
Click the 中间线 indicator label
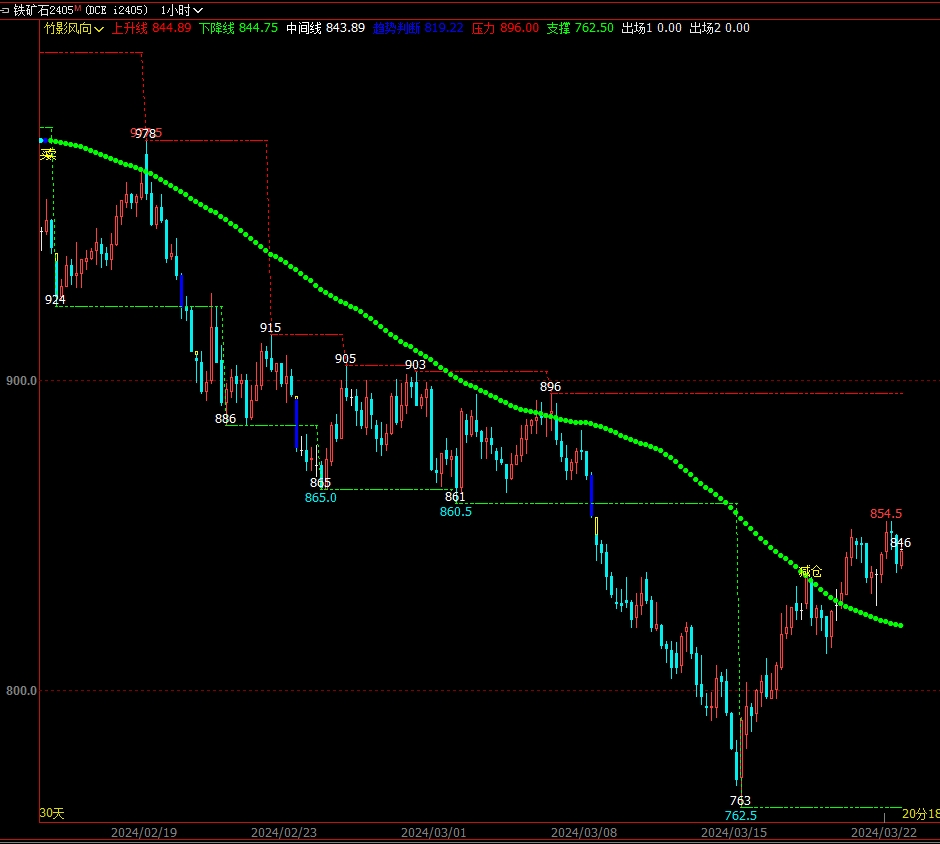303,28
